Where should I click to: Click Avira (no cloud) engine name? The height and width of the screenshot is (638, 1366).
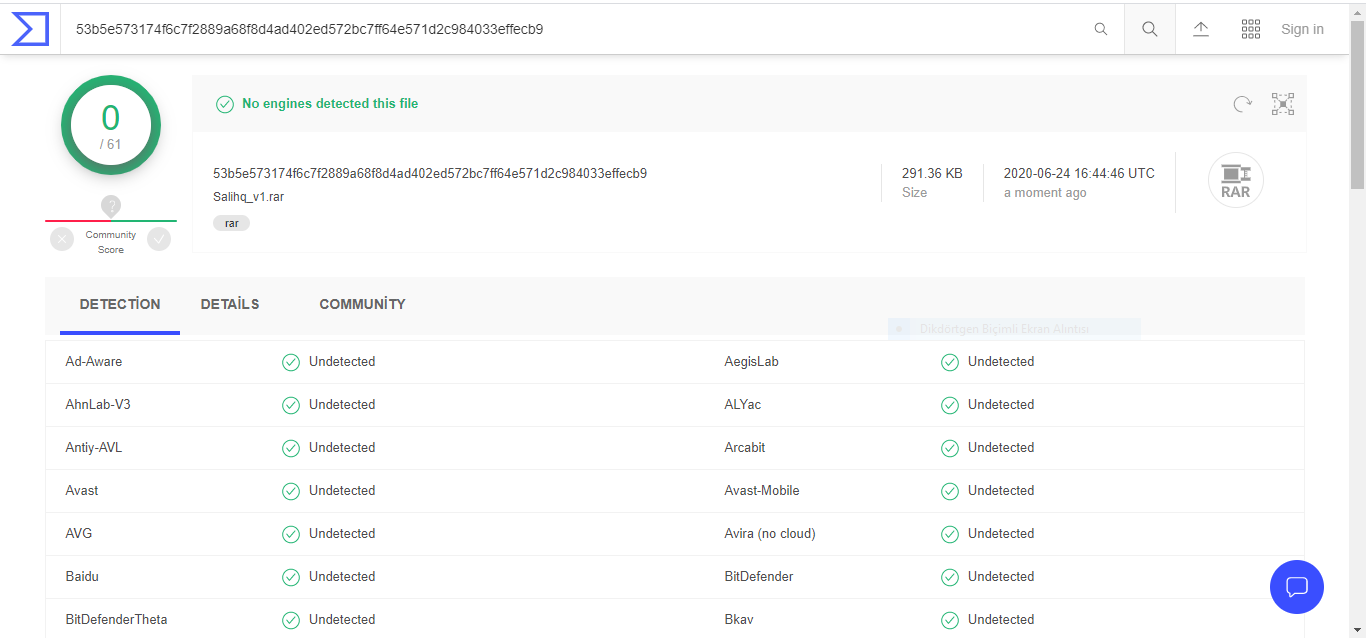tap(770, 533)
